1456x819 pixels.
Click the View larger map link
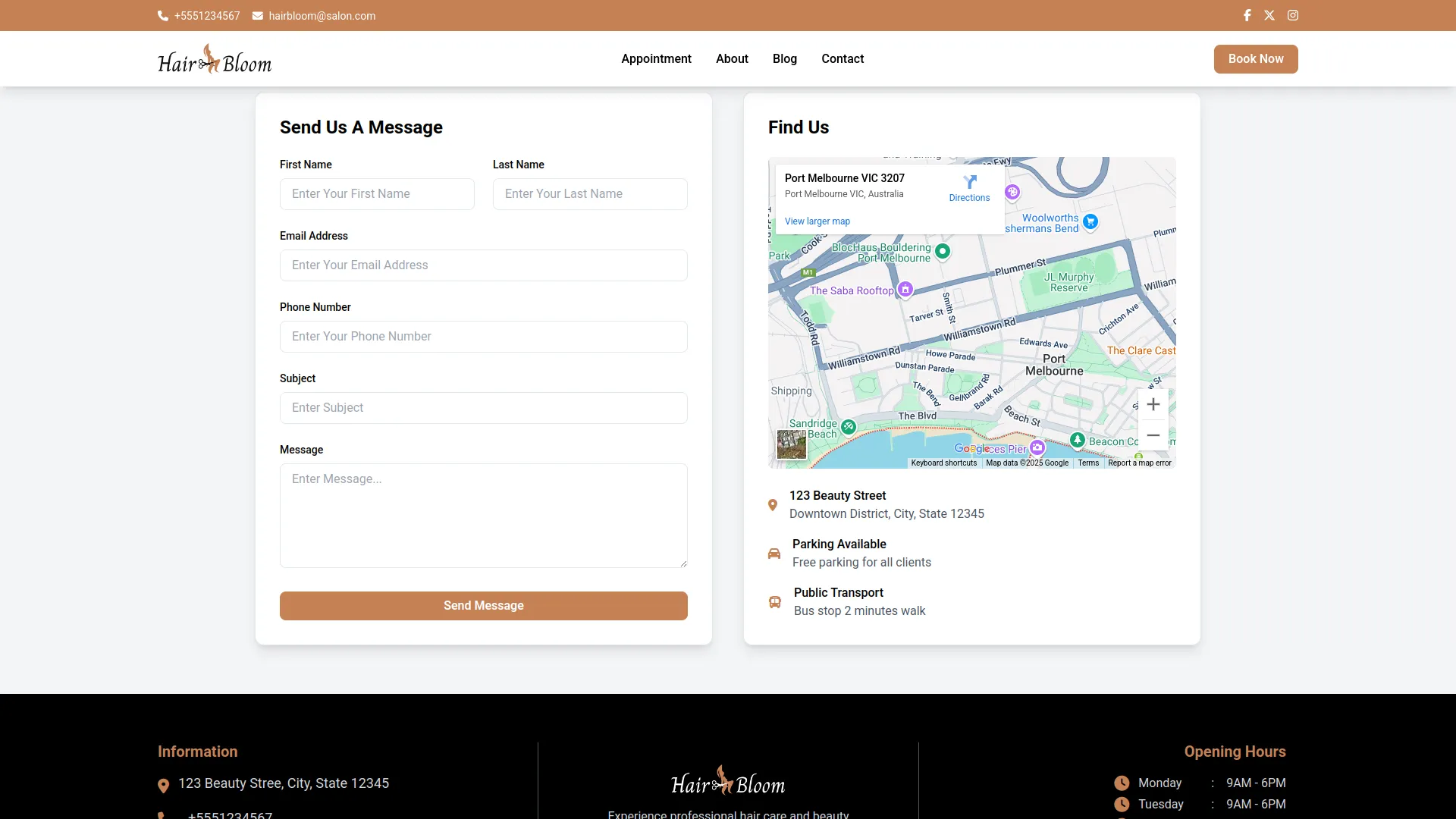817,221
